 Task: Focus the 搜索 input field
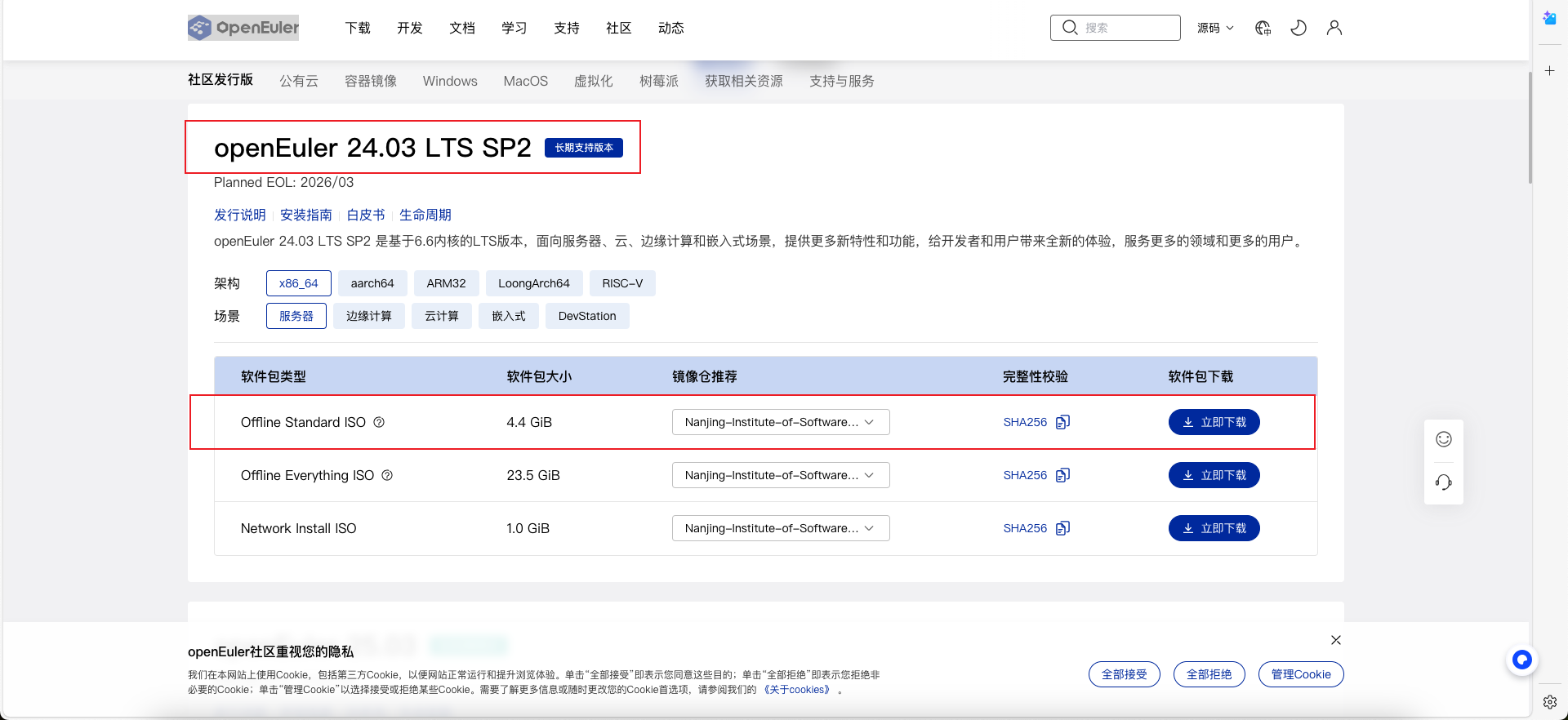coord(1116,28)
